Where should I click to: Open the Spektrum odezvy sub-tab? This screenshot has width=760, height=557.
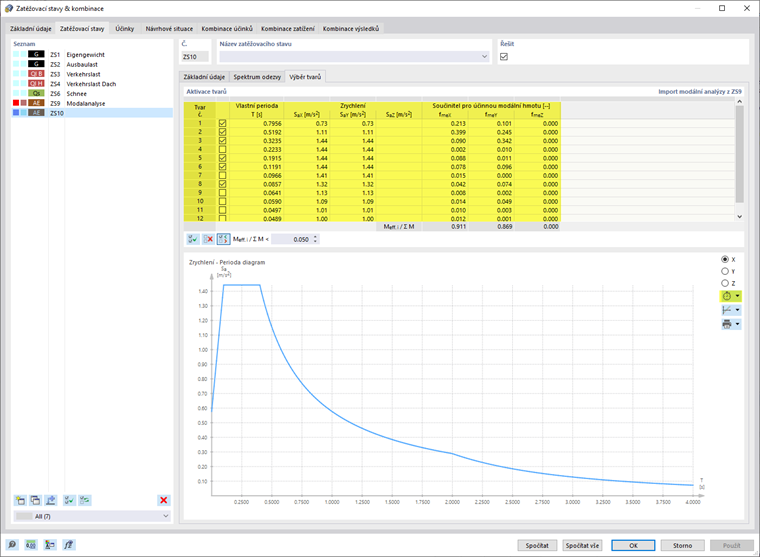pos(257,77)
